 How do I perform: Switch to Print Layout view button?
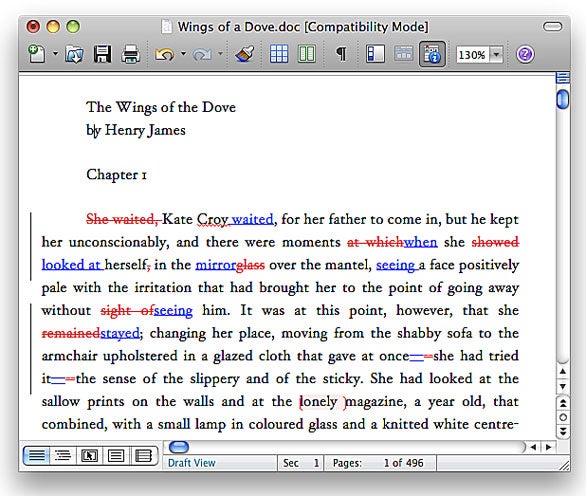click(x=116, y=456)
